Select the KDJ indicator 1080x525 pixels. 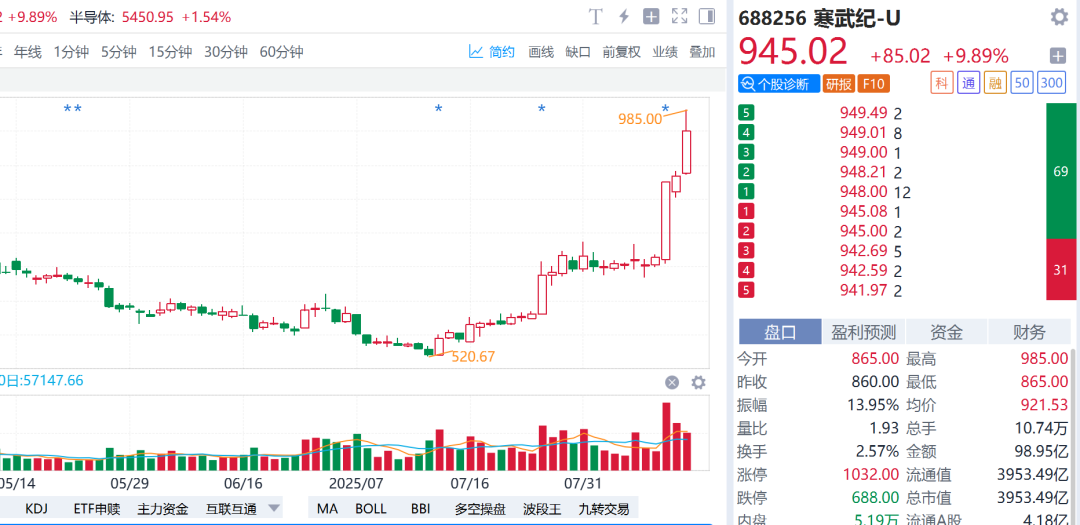pos(37,509)
